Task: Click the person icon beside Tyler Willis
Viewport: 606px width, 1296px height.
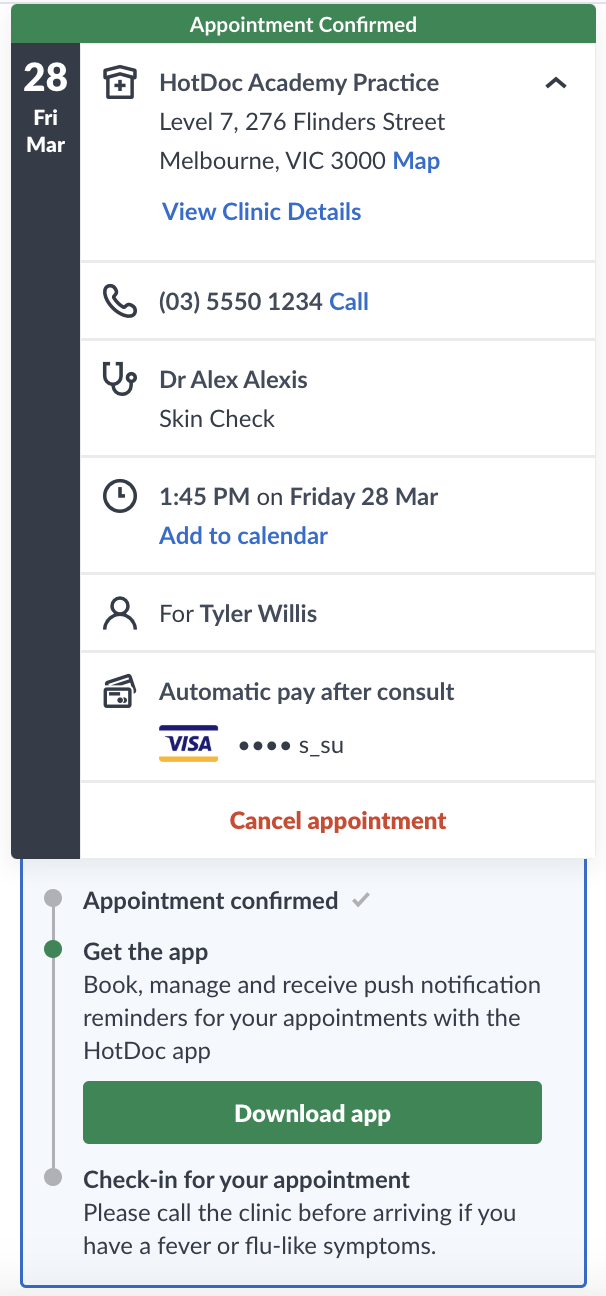Action: (120, 613)
